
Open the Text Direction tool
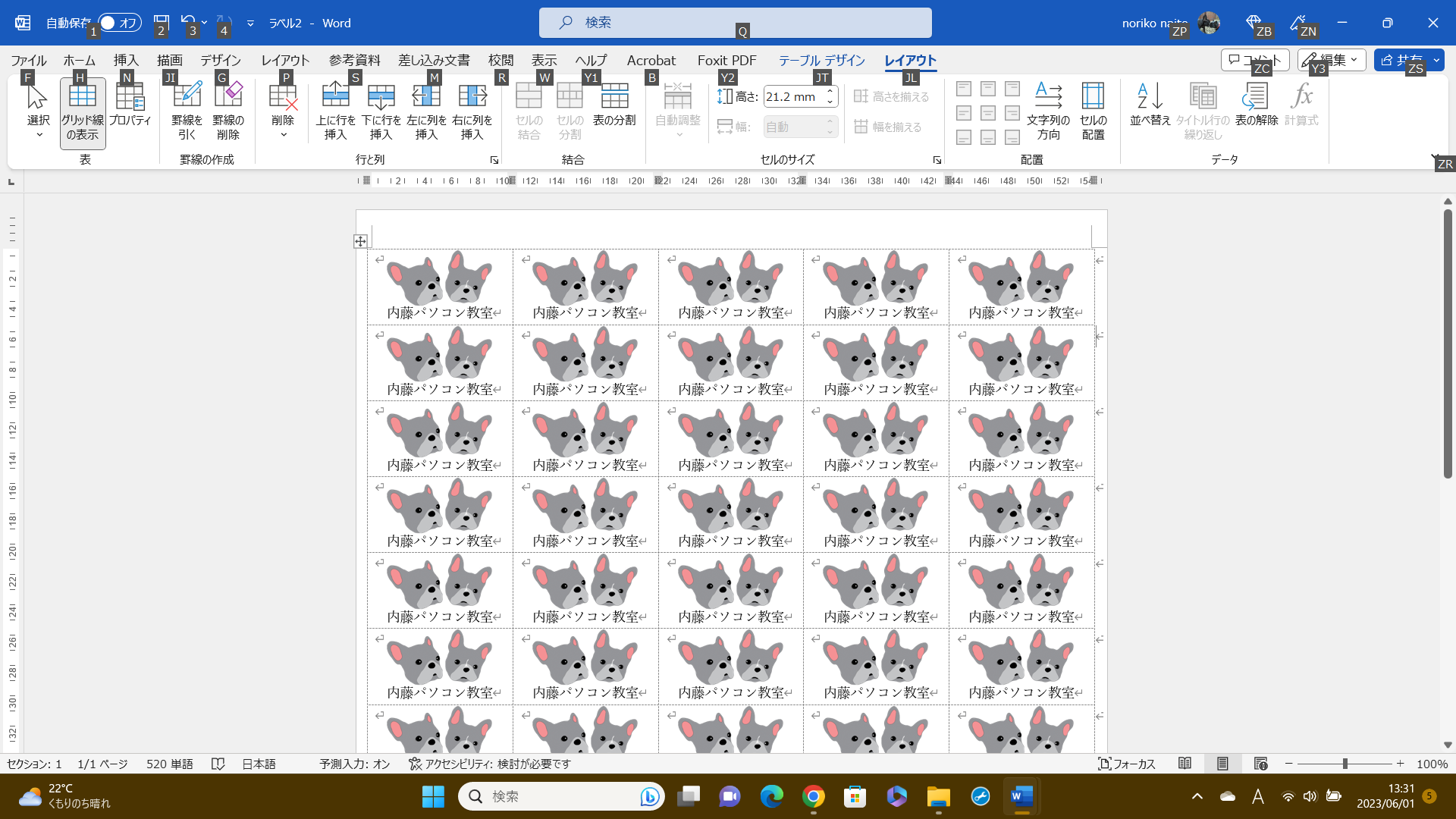[1048, 111]
